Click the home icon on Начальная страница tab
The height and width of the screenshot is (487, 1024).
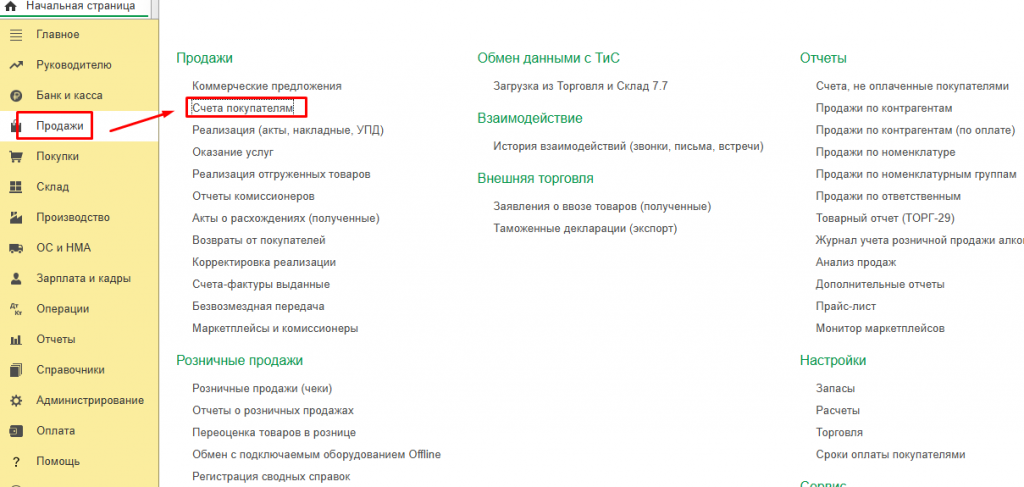[x=10, y=7]
